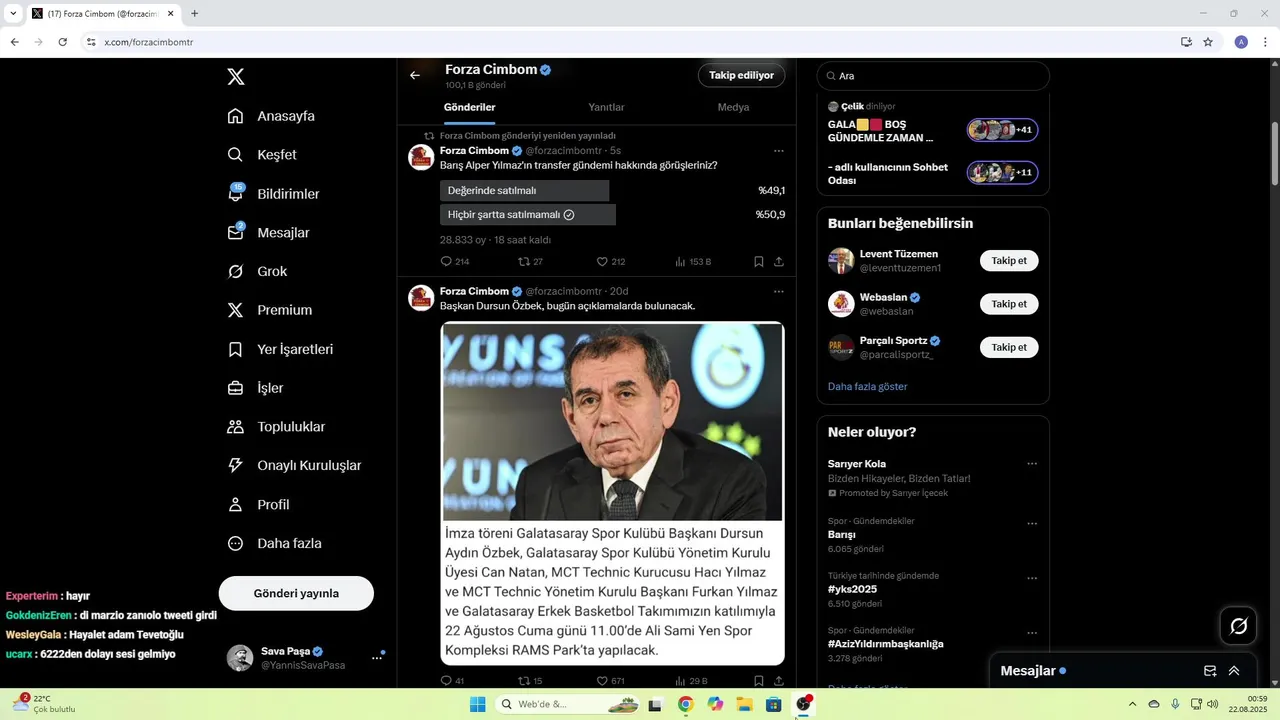Compose new message in Mesajlar drawer
The width and height of the screenshot is (1280, 720).
[1210, 671]
